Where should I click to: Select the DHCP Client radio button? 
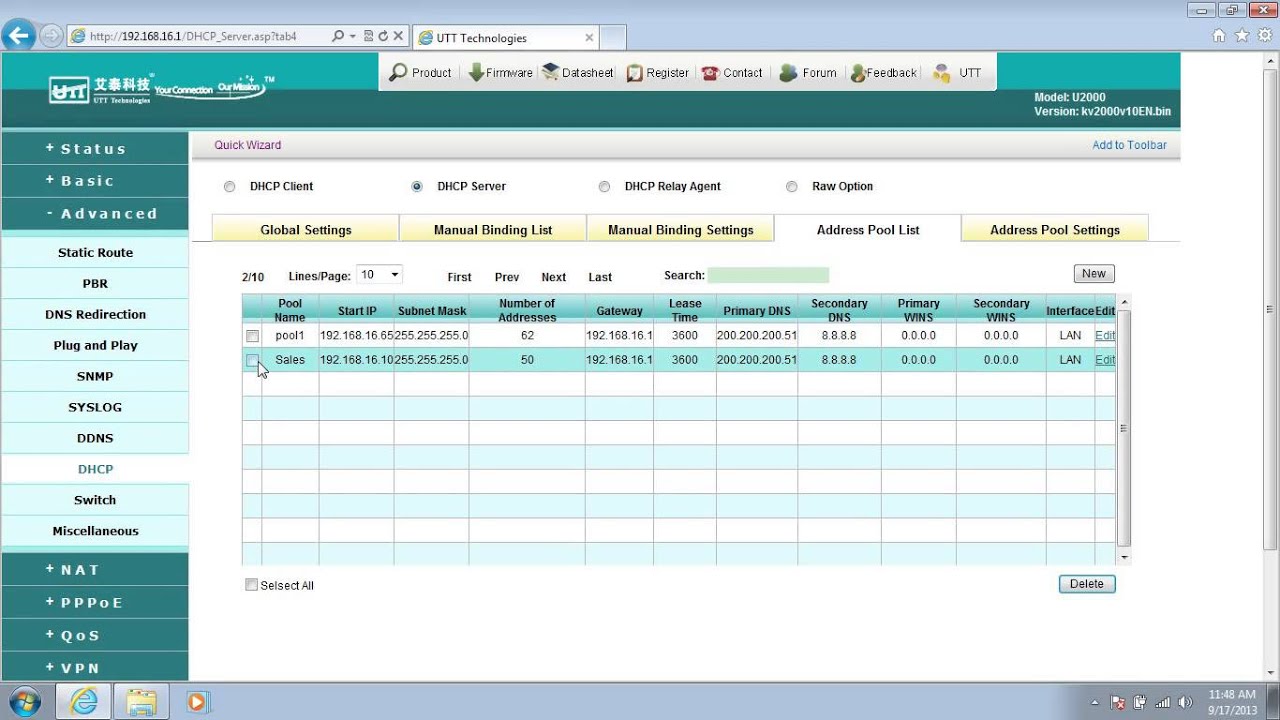pyautogui.click(x=230, y=187)
